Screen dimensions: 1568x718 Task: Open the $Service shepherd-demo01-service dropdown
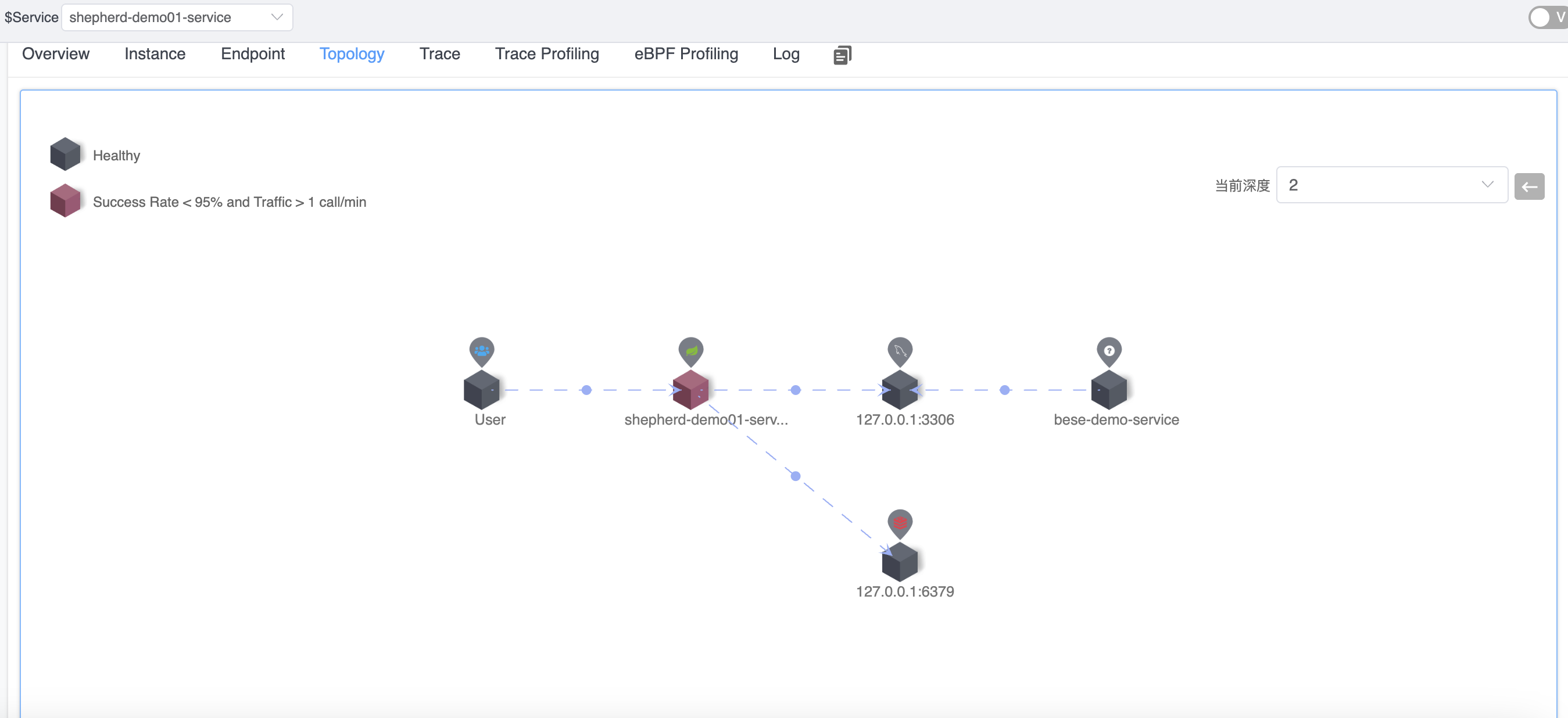pyautogui.click(x=177, y=17)
